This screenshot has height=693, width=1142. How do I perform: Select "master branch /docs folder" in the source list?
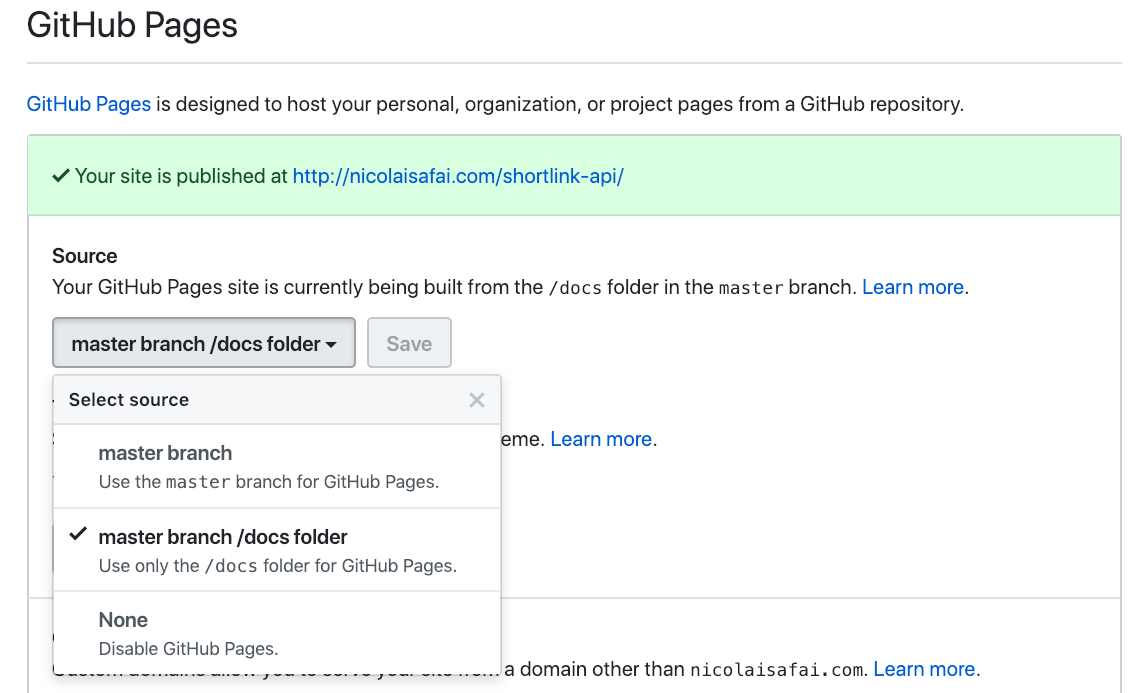coord(223,537)
